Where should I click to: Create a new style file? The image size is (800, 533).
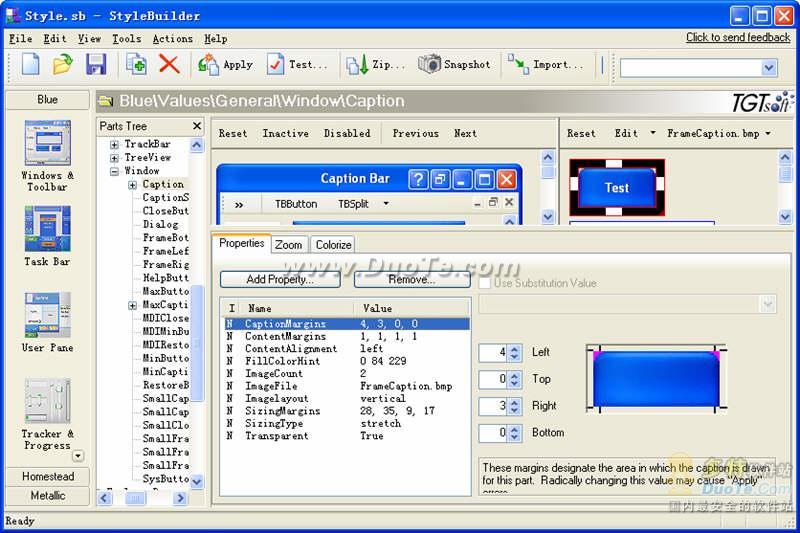[x=31, y=65]
